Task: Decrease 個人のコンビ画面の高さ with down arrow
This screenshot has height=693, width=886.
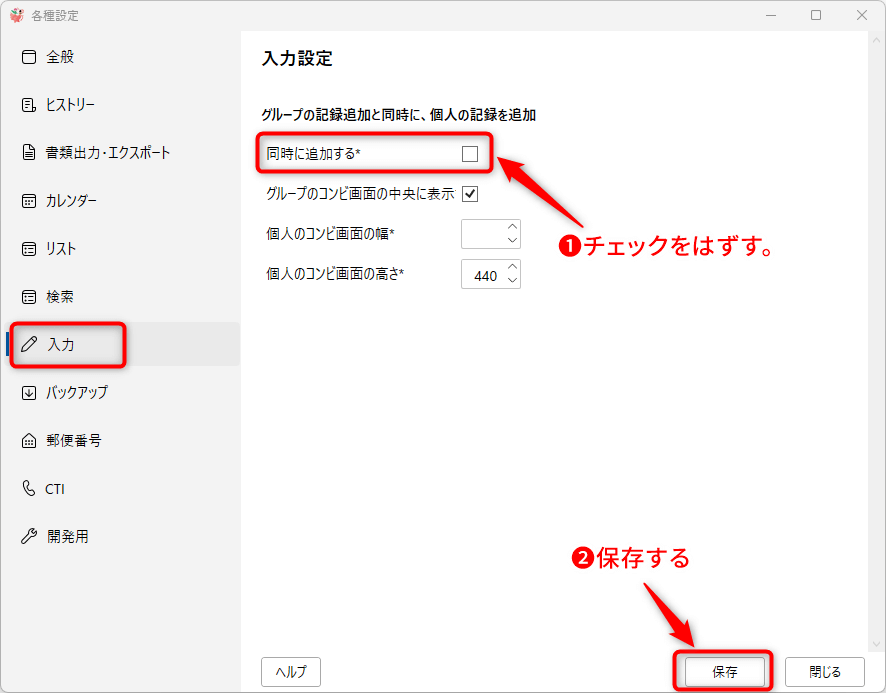Action: [x=513, y=281]
